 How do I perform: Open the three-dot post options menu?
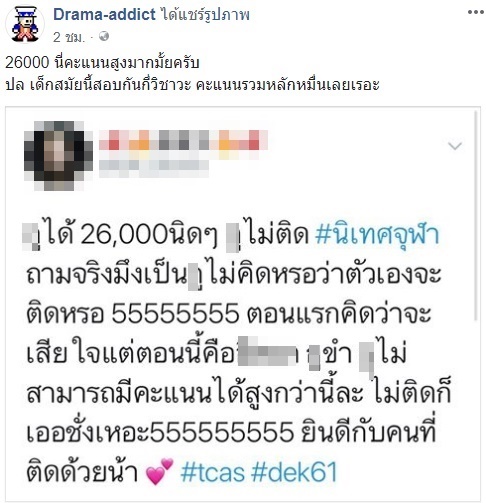pyautogui.click(x=475, y=13)
